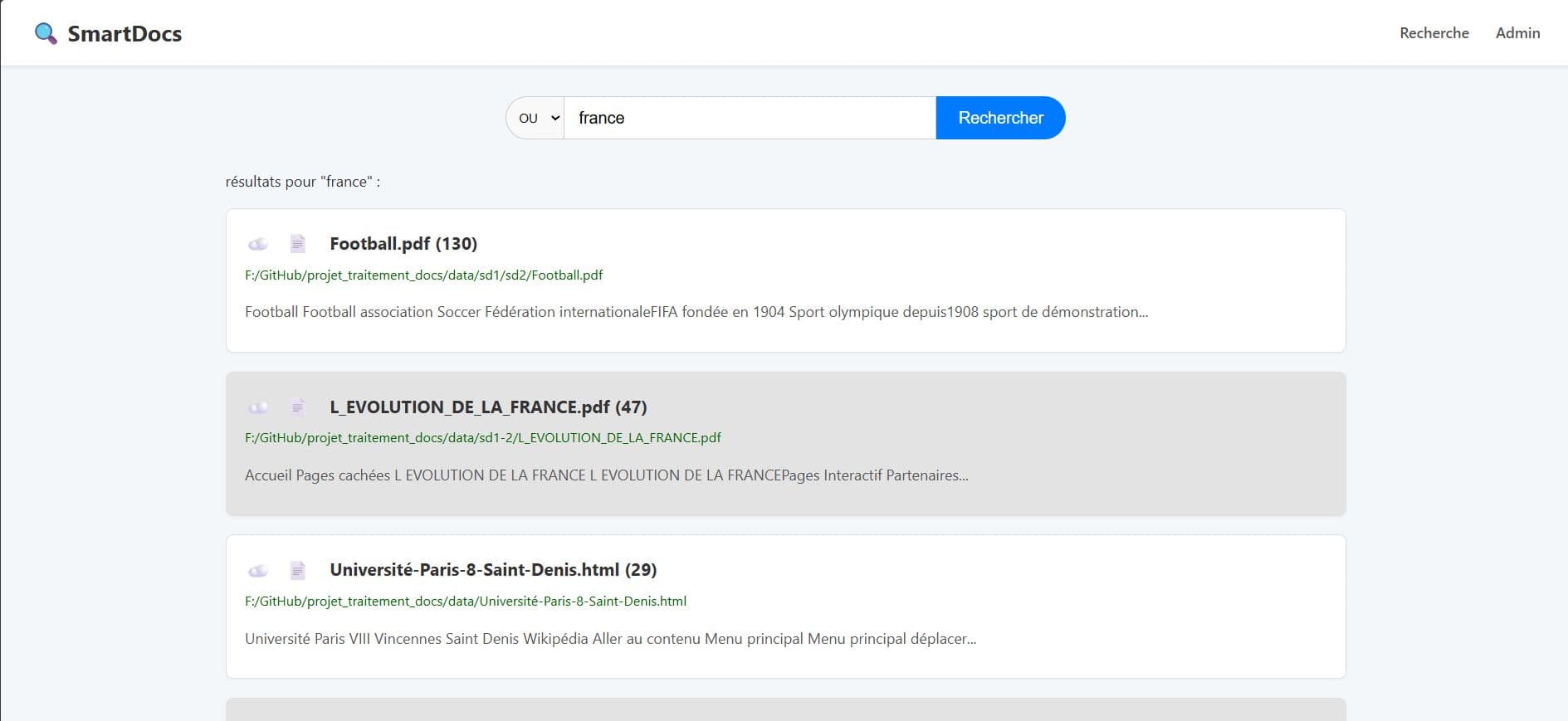The image size is (1568, 721).
Task: Go to the Recherche page
Action: [1434, 33]
